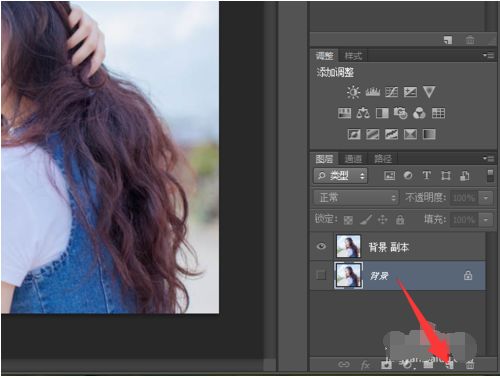This screenshot has height=378, width=500.
Task: Click the delete layer trash icon in Layers panel
Action: tap(470, 365)
